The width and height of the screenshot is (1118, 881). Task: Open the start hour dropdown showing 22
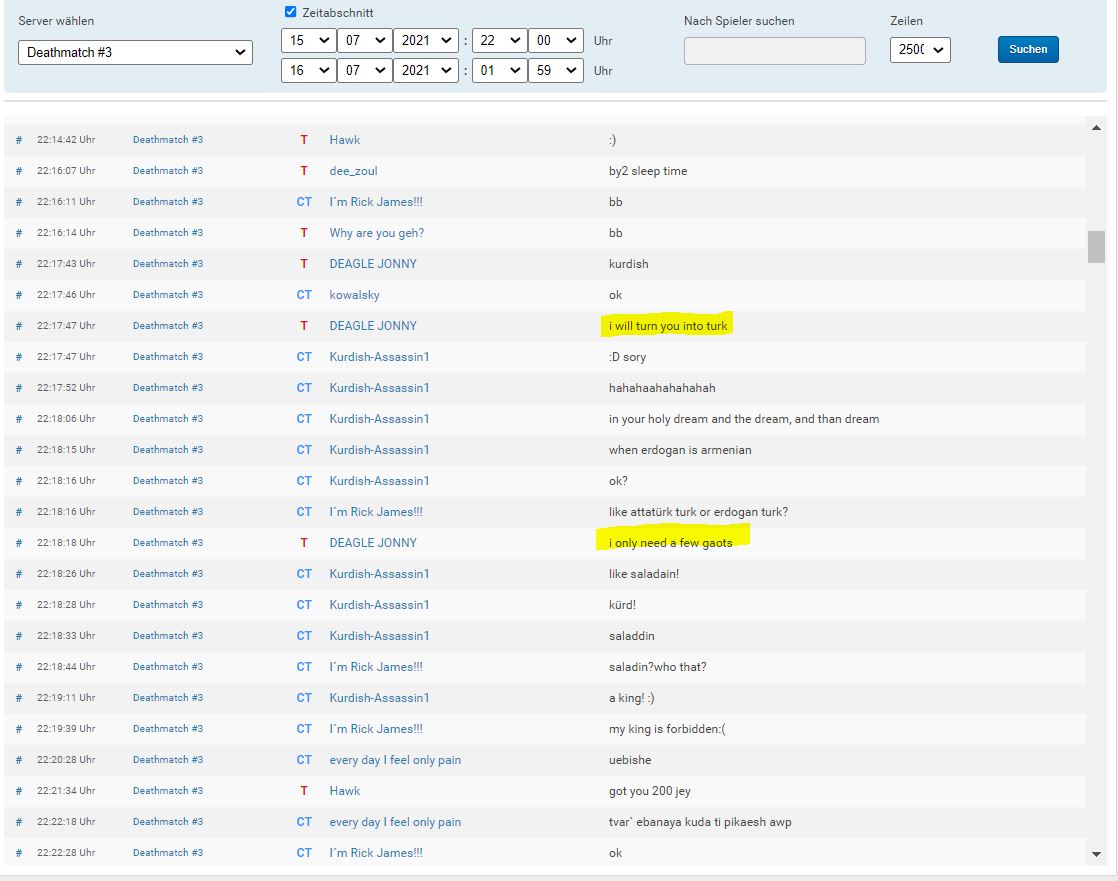pyautogui.click(x=500, y=41)
